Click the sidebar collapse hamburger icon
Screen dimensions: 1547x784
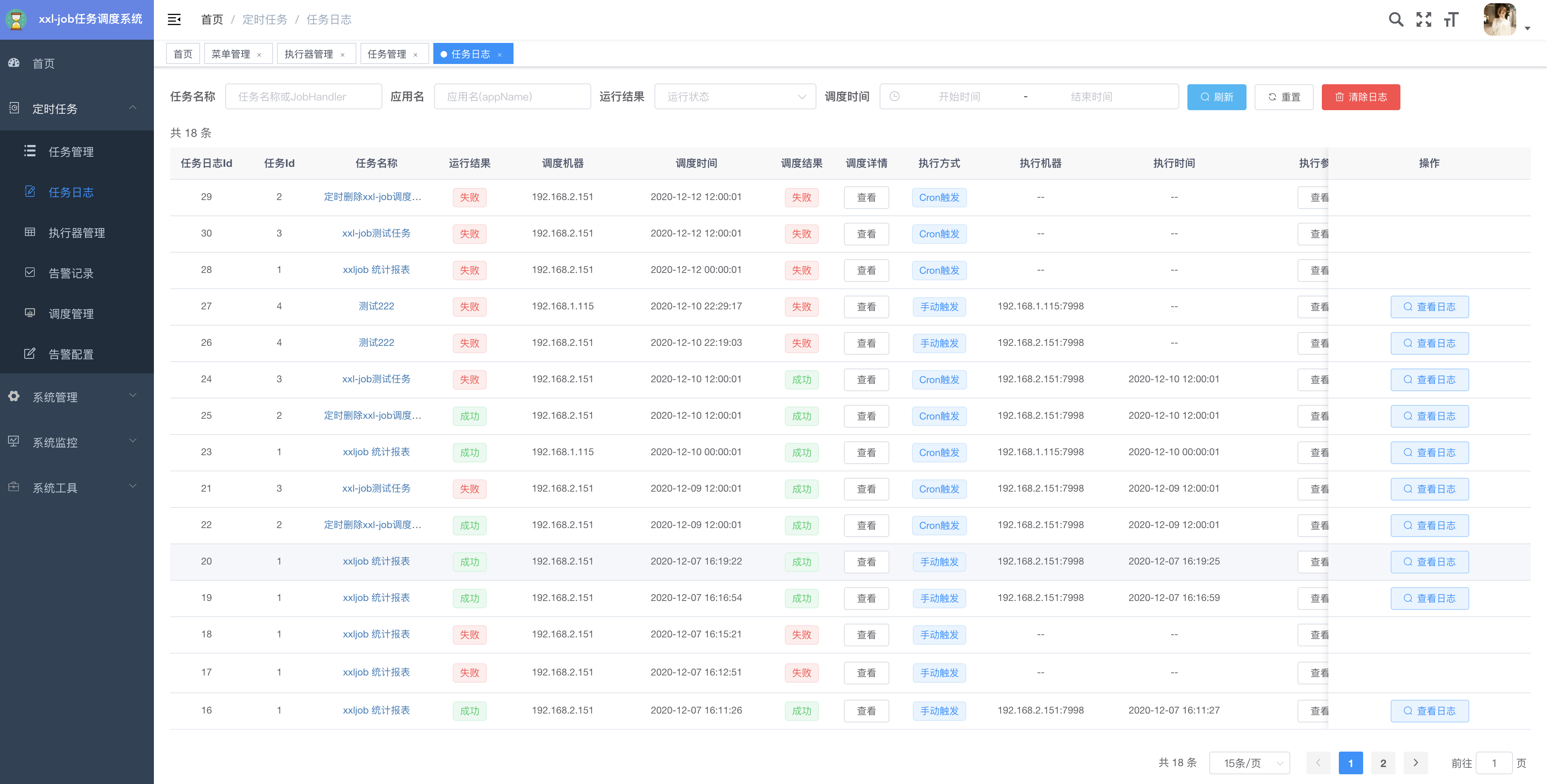pos(174,20)
